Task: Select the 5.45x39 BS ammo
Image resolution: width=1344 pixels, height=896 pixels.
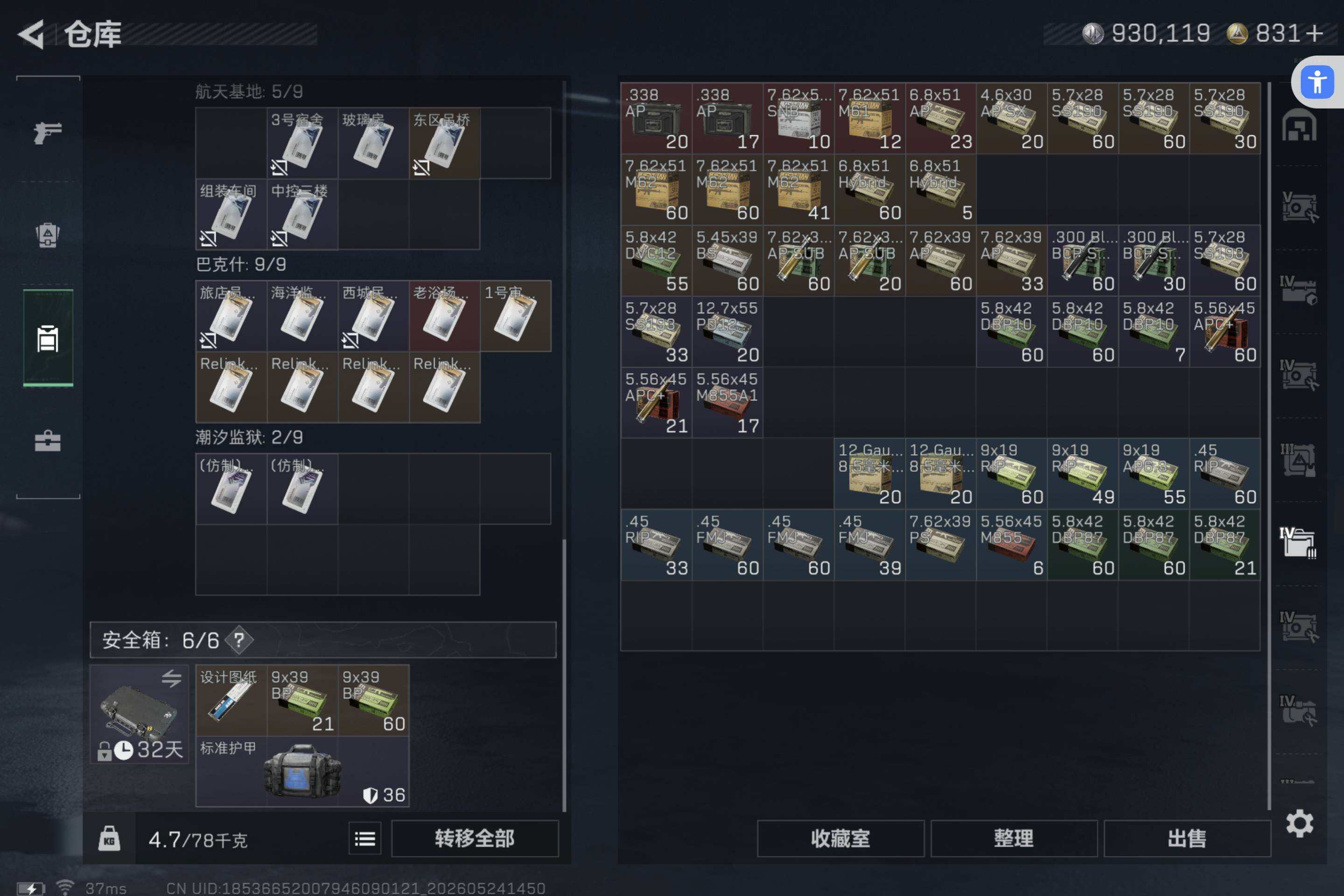Action: click(x=728, y=260)
